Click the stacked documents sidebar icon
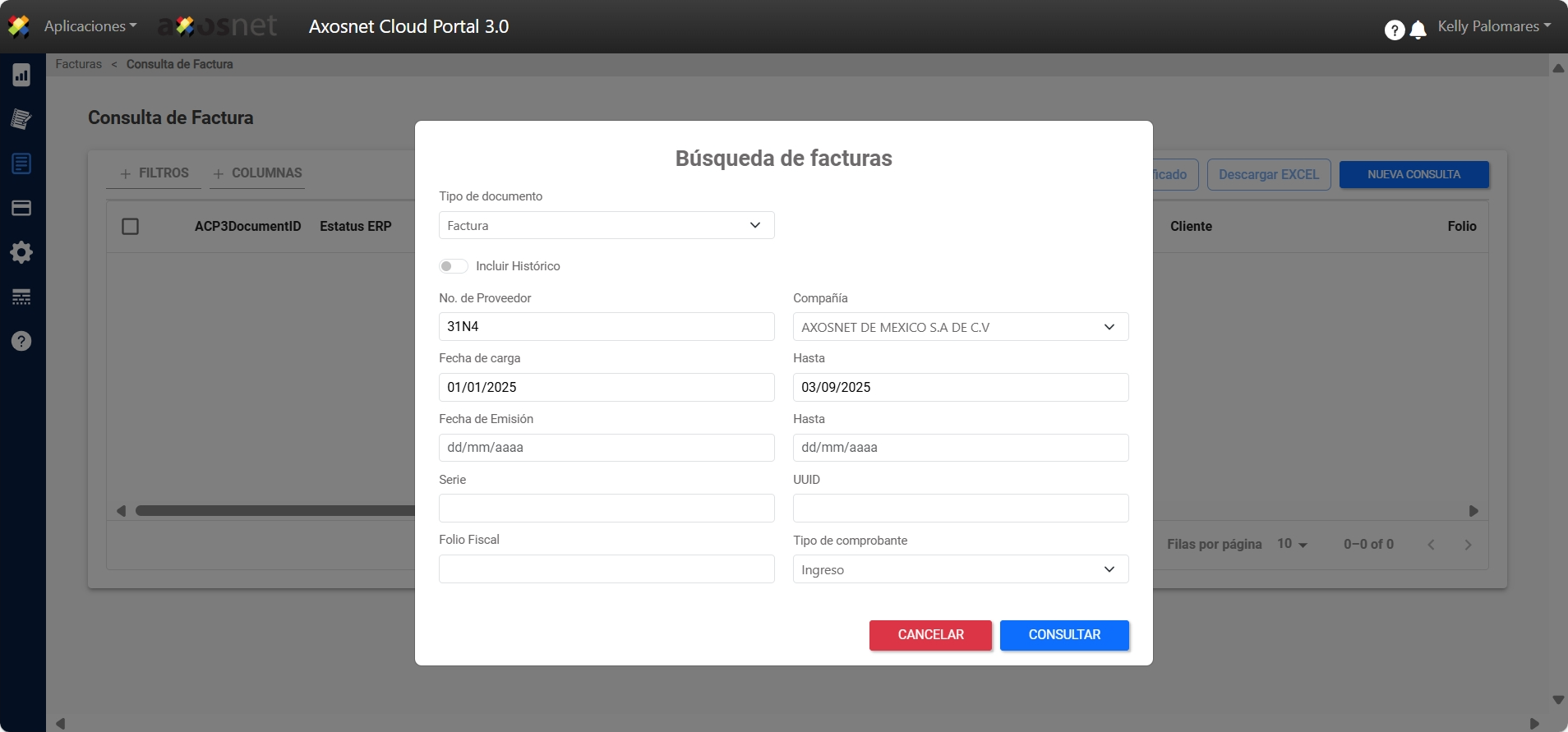Screen dimensions: 1568x732 [21, 119]
